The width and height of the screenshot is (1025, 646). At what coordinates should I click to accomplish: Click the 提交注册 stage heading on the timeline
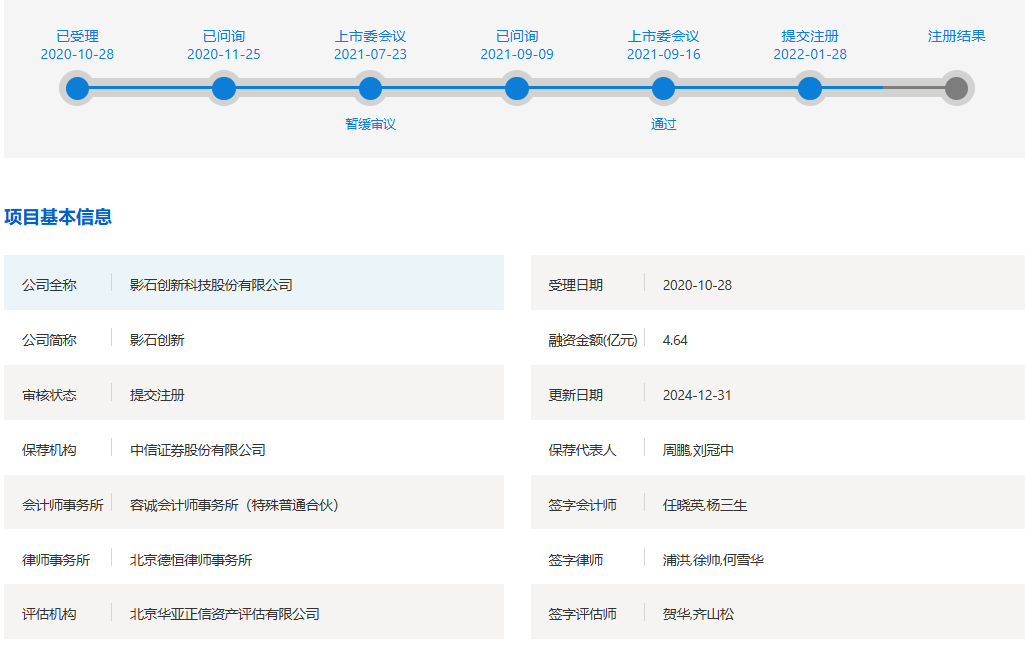pos(809,36)
